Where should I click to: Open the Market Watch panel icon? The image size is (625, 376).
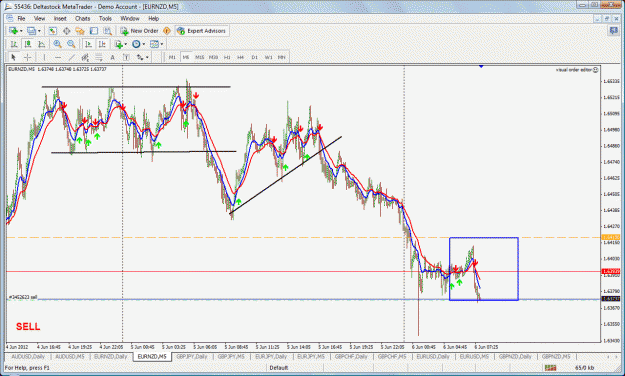coord(53,31)
